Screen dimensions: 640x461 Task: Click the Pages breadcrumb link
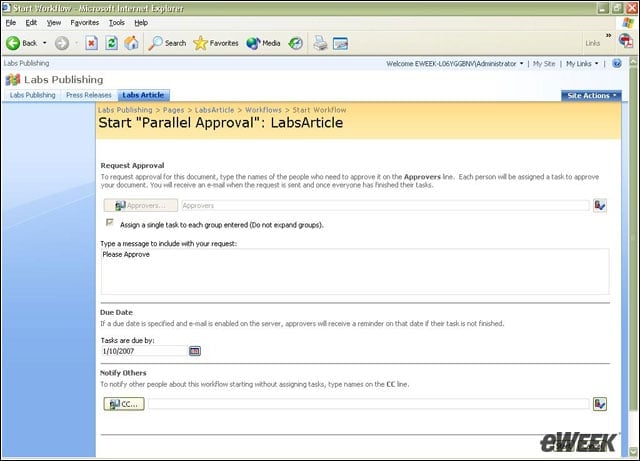coord(173,110)
